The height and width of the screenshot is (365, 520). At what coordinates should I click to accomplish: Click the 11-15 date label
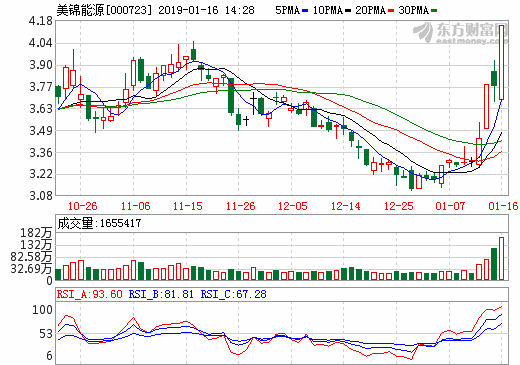point(187,206)
